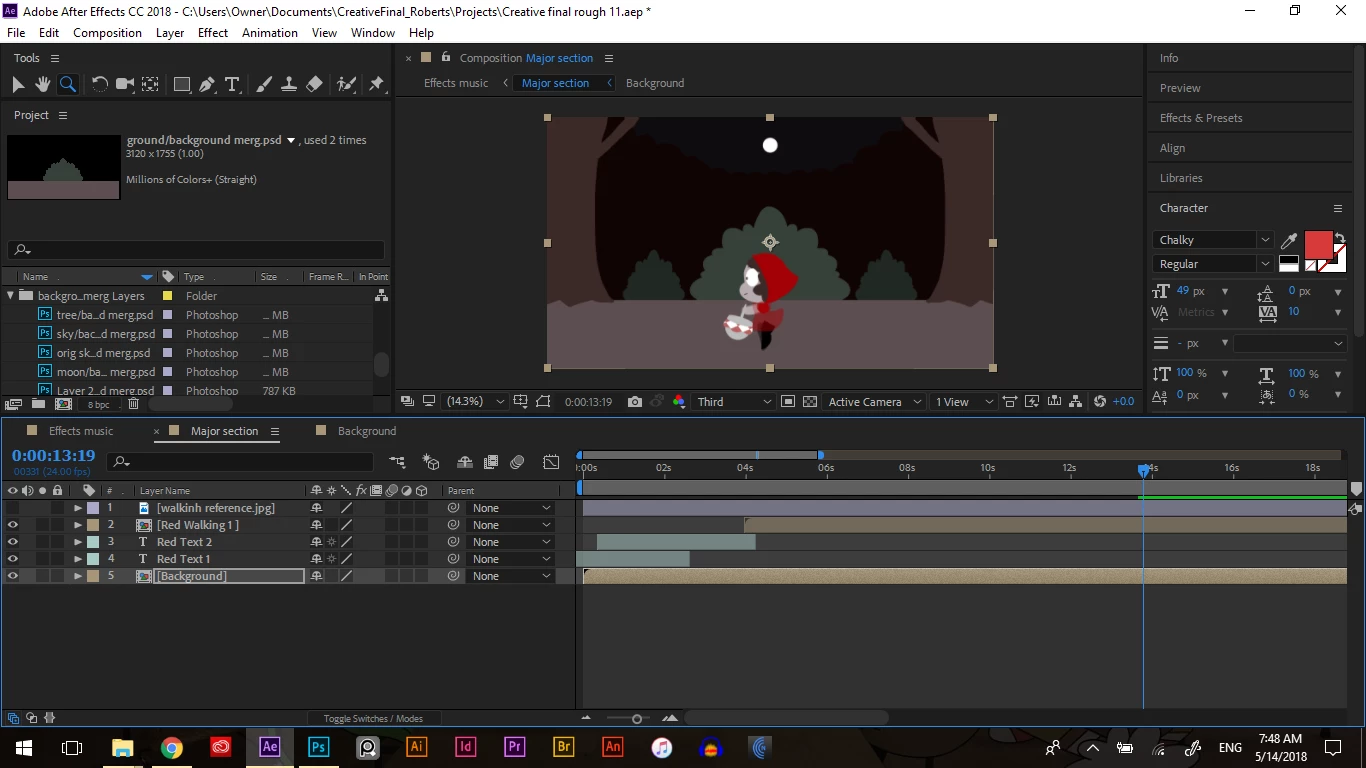Image resolution: width=1366 pixels, height=768 pixels.
Task: Open the Active Camera dropdown
Action: (x=874, y=402)
